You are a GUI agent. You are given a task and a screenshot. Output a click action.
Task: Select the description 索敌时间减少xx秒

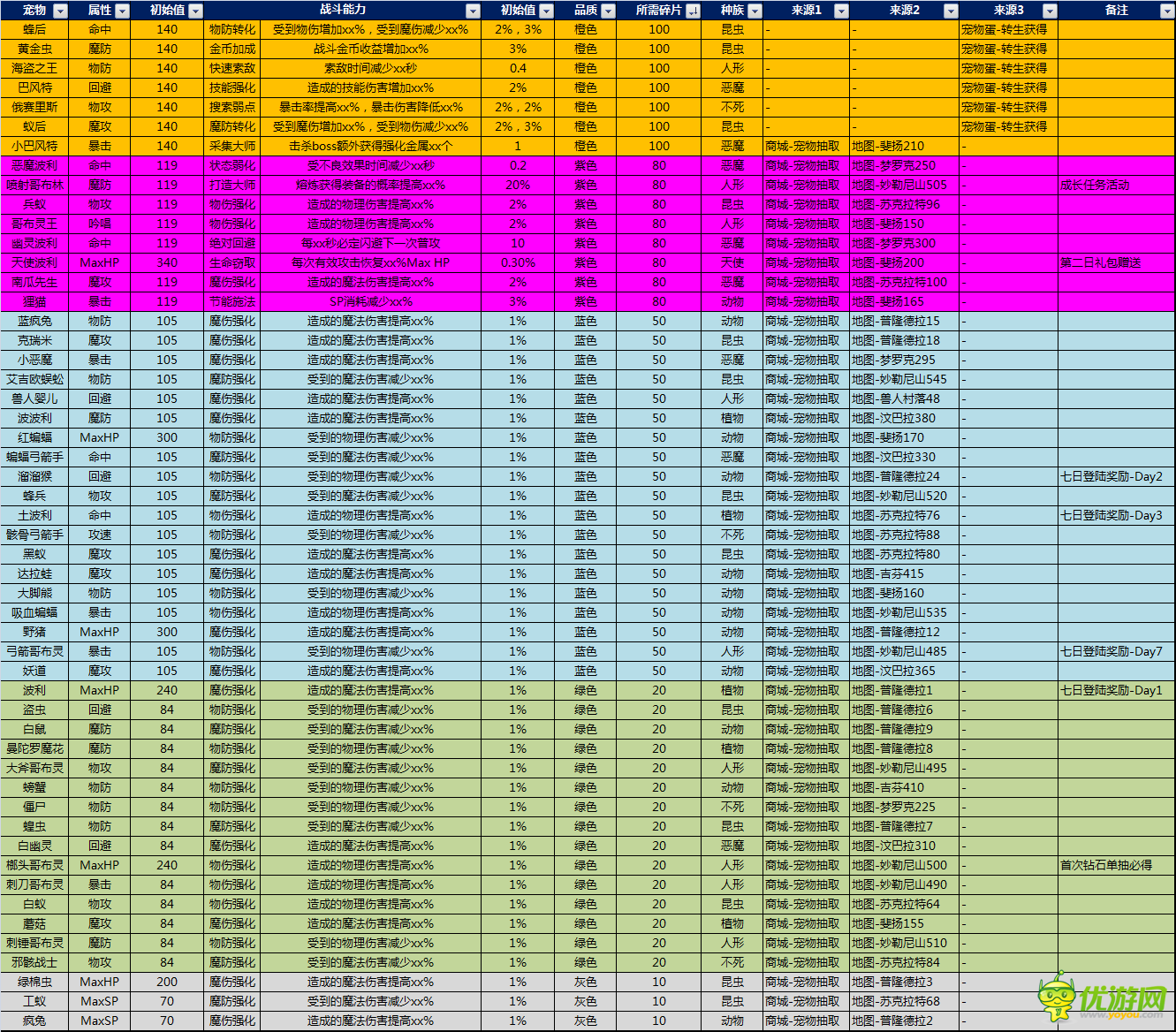tap(371, 68)
